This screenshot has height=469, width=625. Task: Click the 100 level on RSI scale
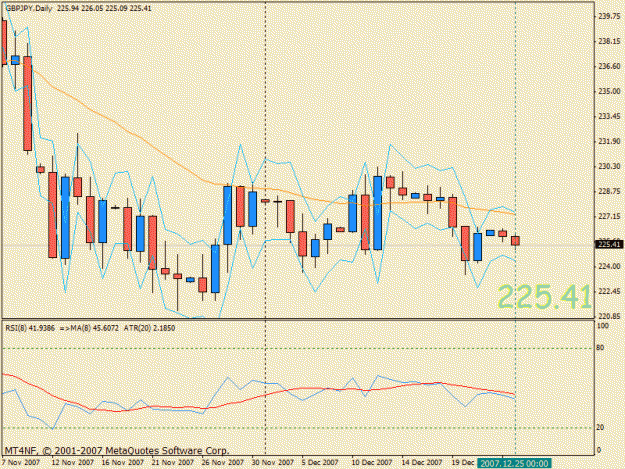(x=603, y=326)
